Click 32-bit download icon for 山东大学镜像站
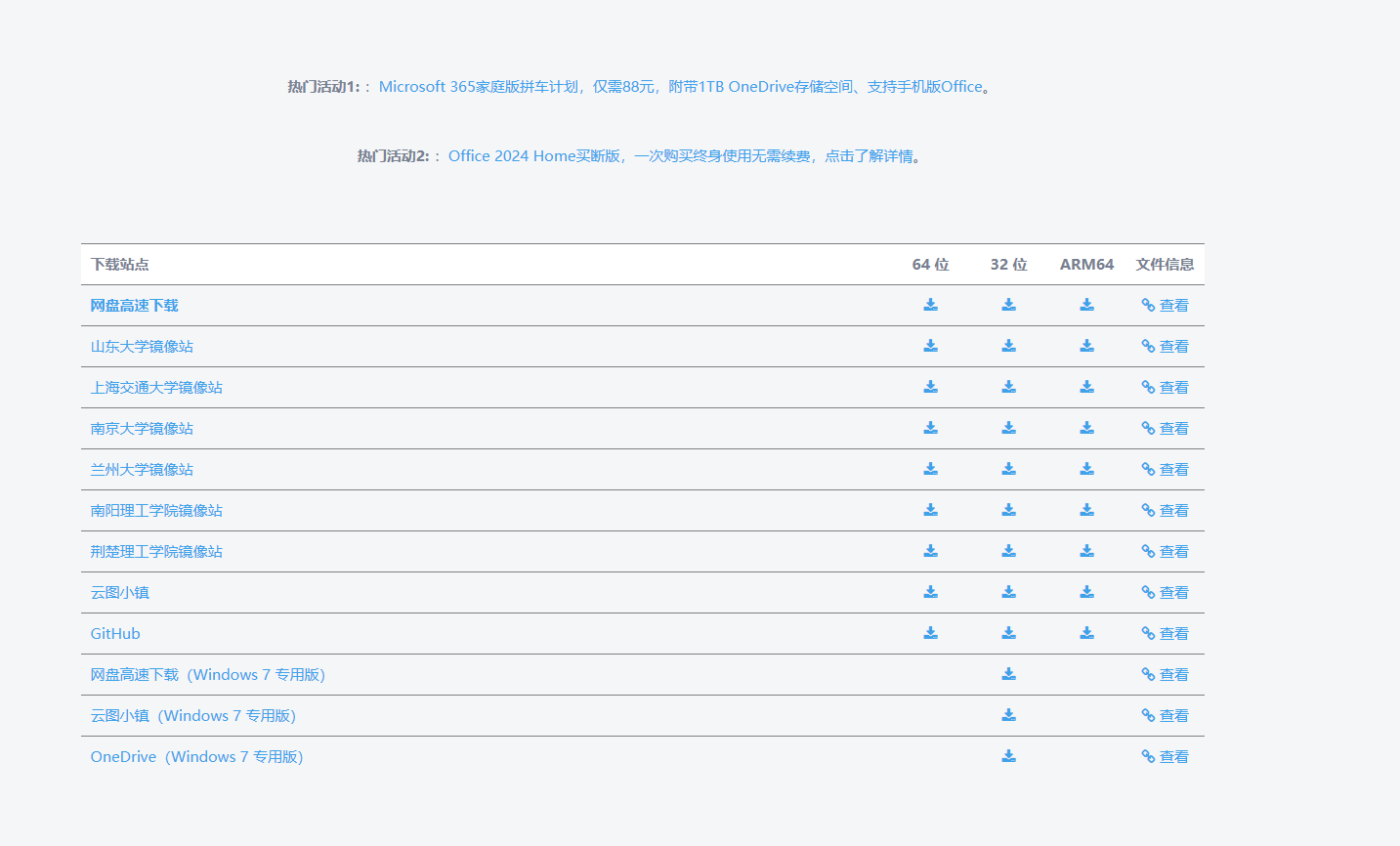Viewport: 1400px width, 846px height. (1008, 346)
